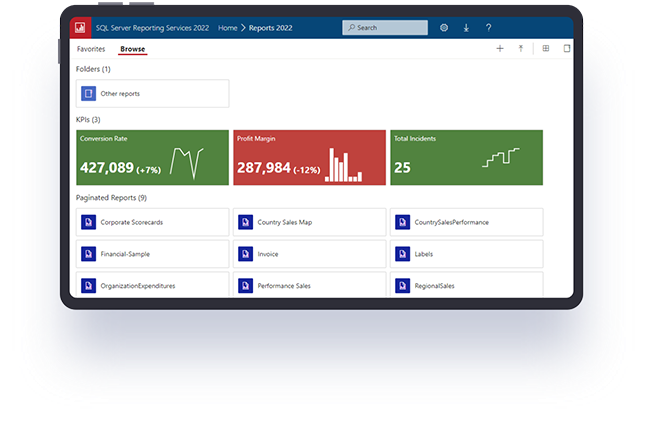Select the Browse tab
Screen dimensions: 647x422
(x=132, y=49)
